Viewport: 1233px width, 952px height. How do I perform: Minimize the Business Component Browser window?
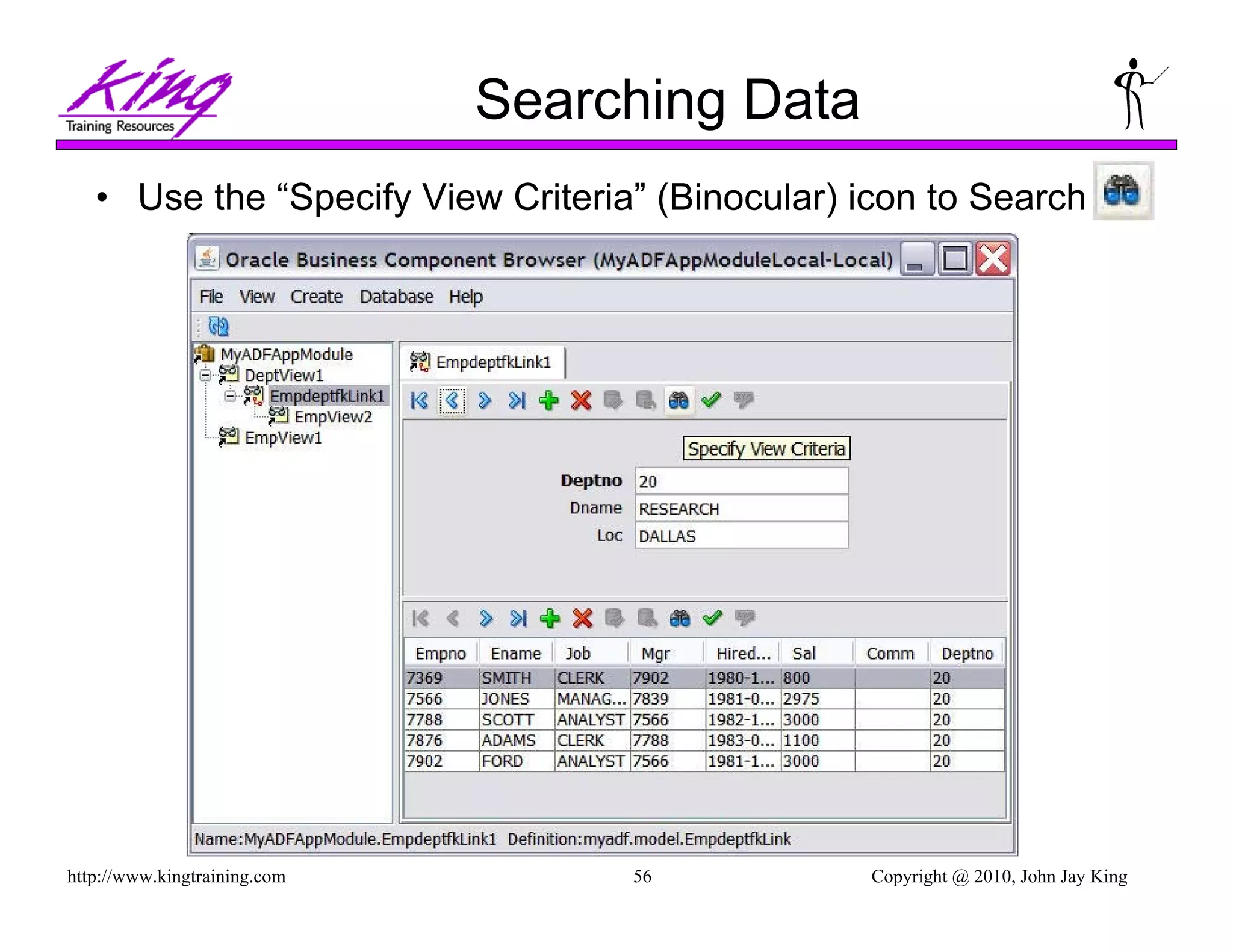(x=917, y=259)
